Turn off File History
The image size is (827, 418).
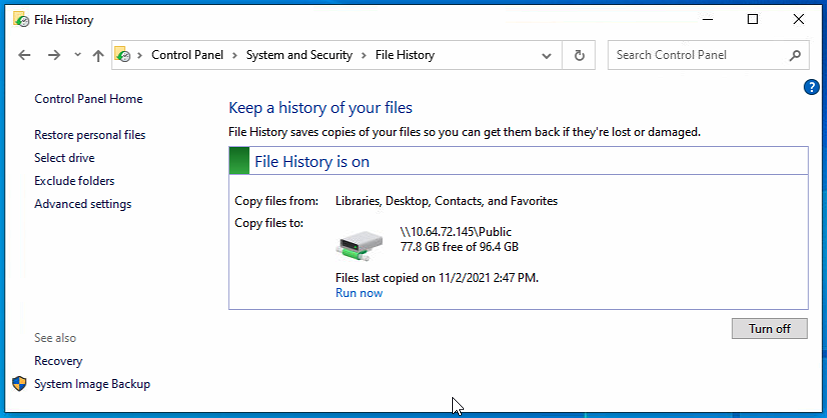(x=769, y=328)
